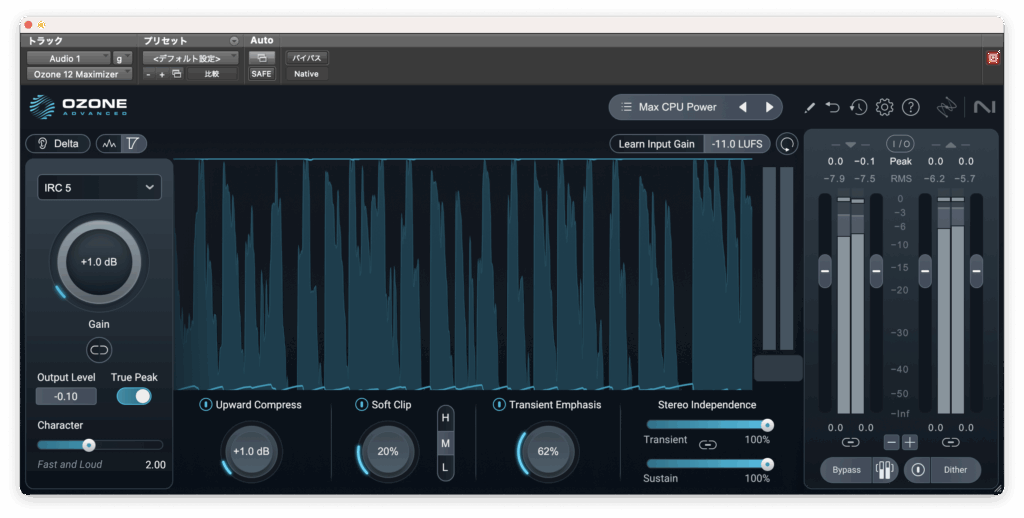Click the pencil edit icon near preset
This screenshot has width=1024, height=518.
coord(809,107)
